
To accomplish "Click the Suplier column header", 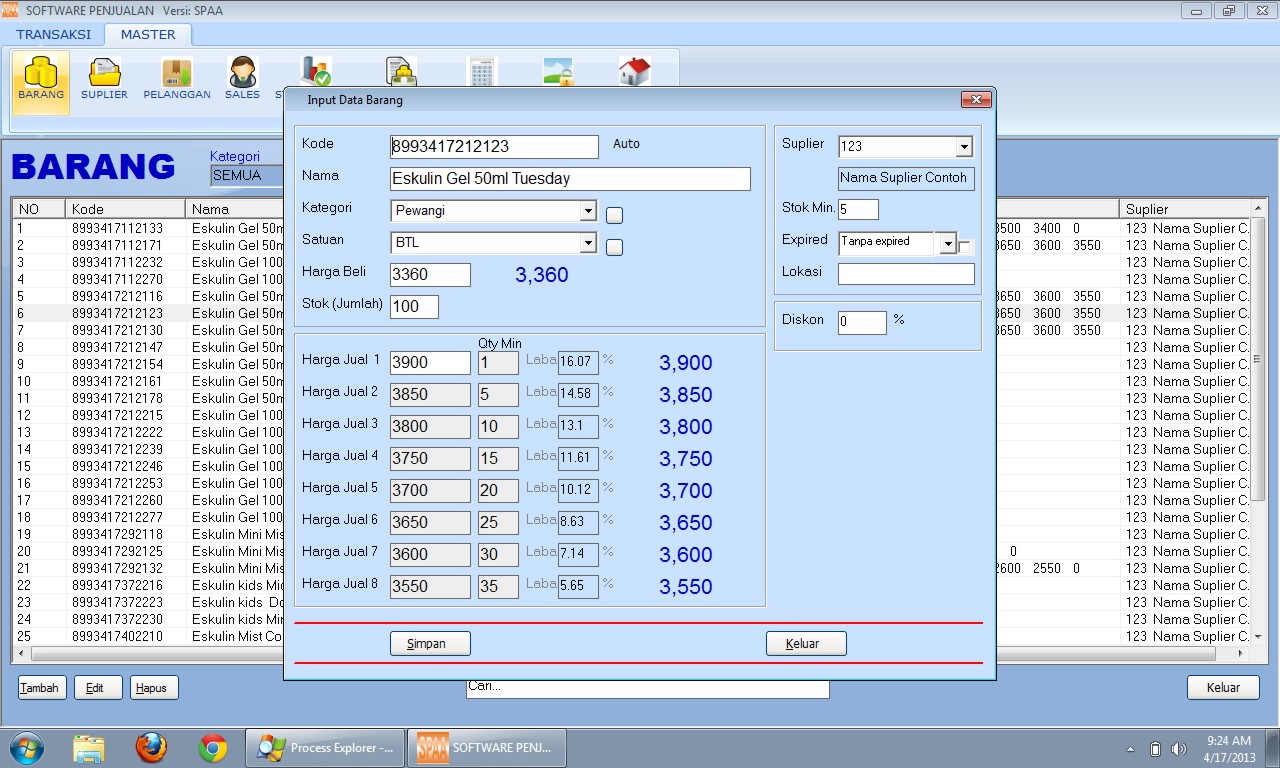I will click(1185, 209).
